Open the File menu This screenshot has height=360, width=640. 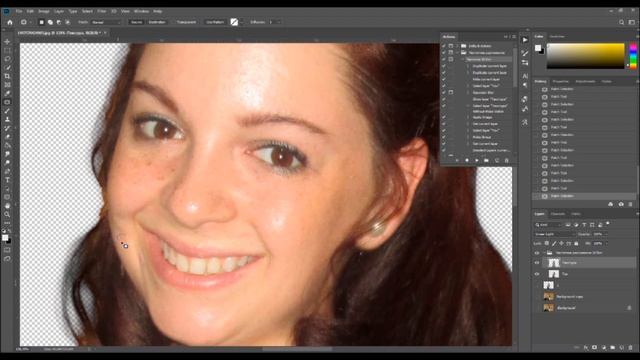click(x=19, y=11)
